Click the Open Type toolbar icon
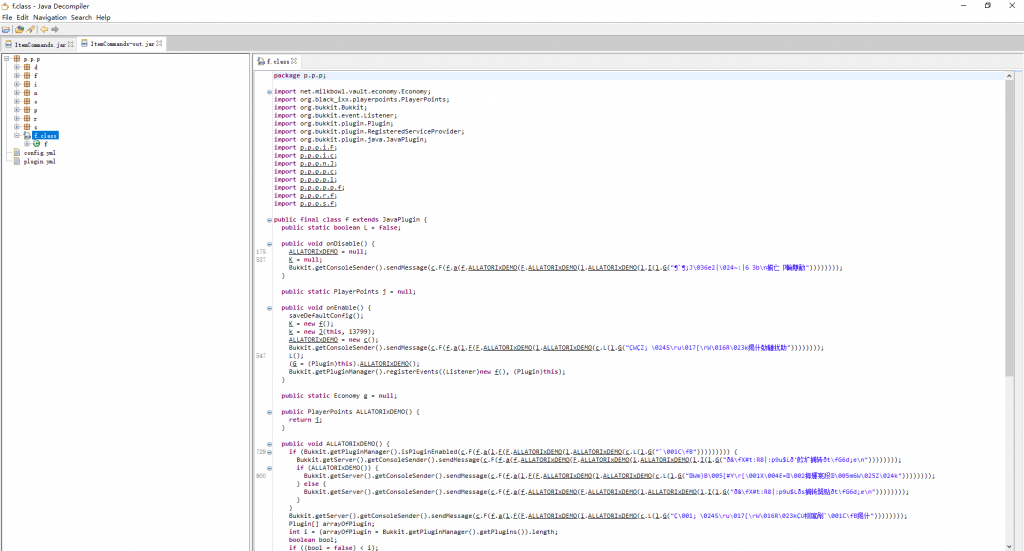This screenshot has width=1024, height=551. pos(19,29)
